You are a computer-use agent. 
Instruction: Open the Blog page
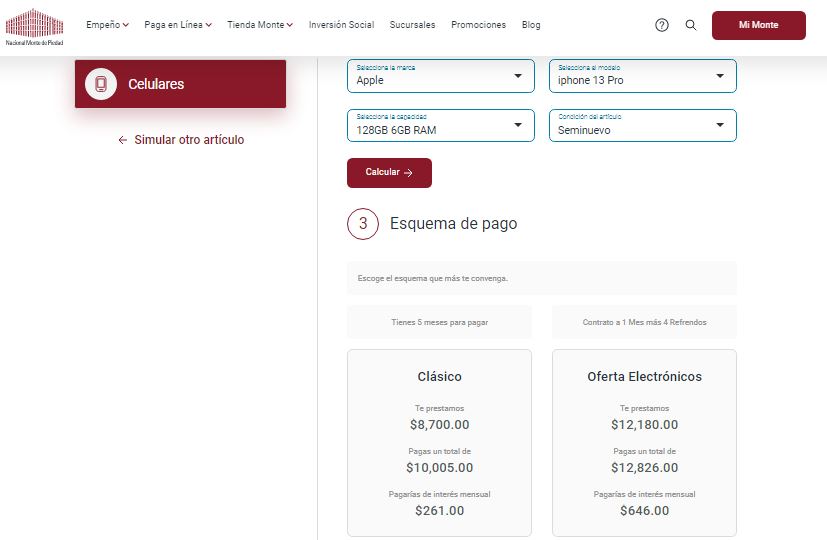click(531, 25)
